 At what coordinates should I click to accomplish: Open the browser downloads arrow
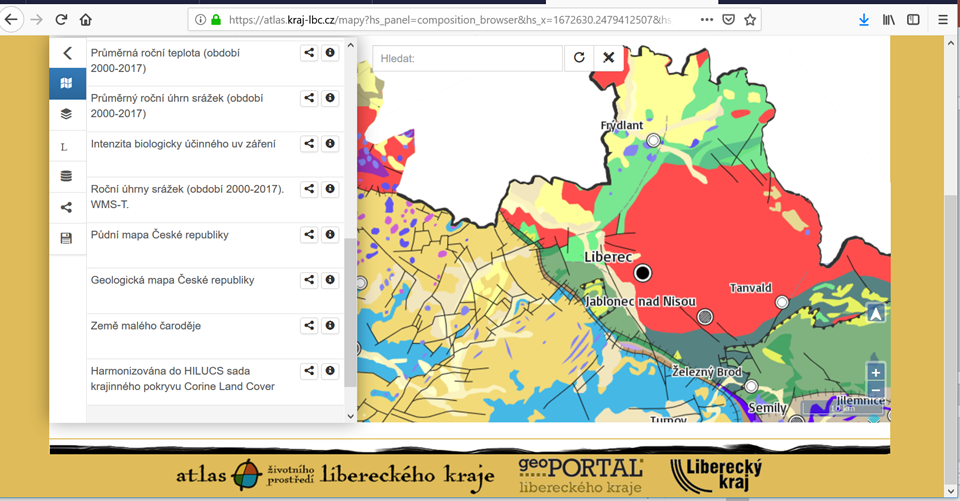(864, 20)
